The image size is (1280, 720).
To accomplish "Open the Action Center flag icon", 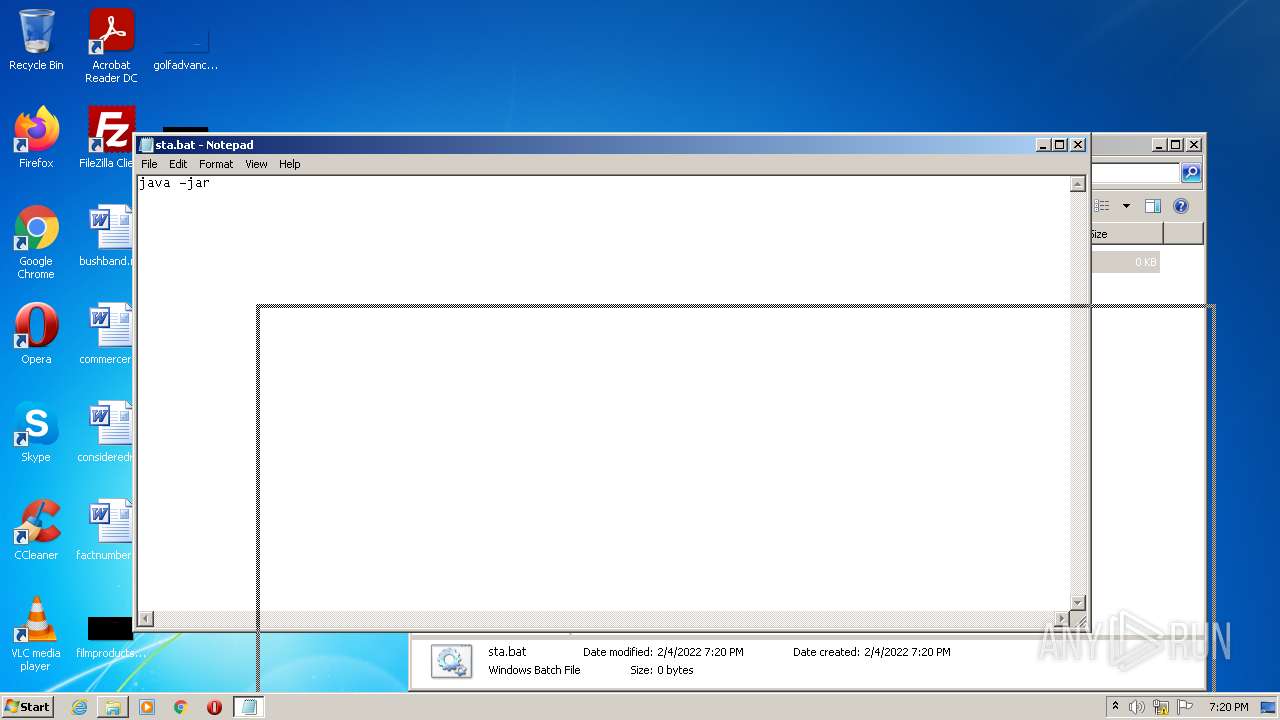I will 1185,707.
